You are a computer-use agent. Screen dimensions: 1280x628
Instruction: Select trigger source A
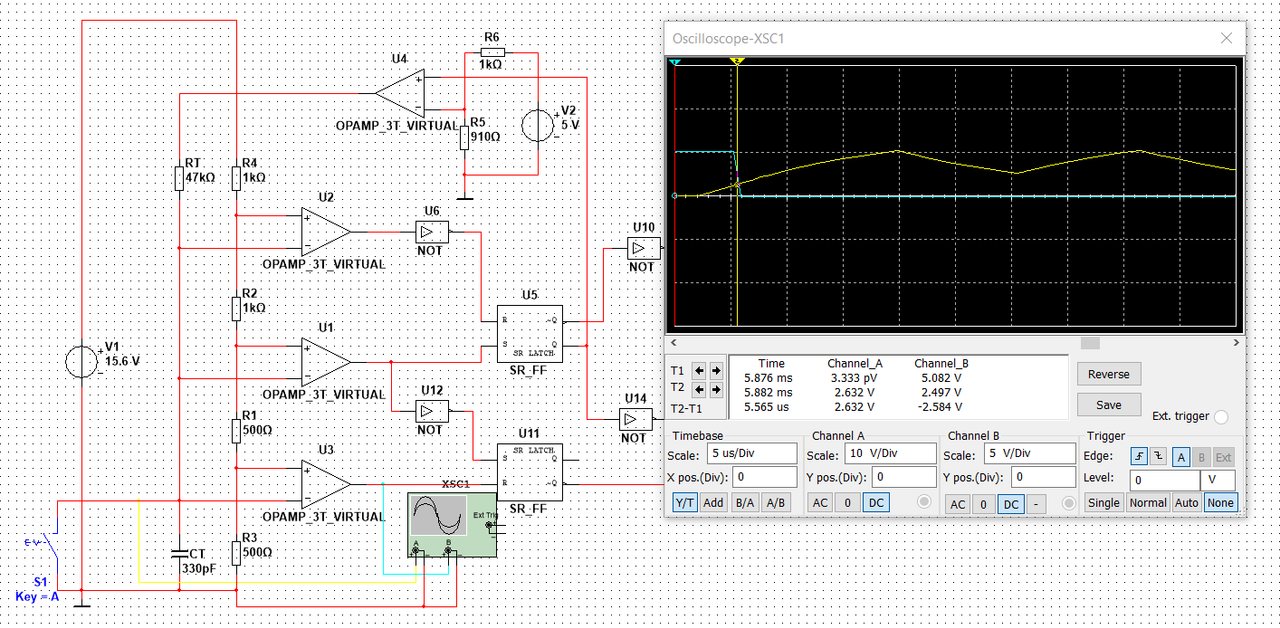(1181, 457)
